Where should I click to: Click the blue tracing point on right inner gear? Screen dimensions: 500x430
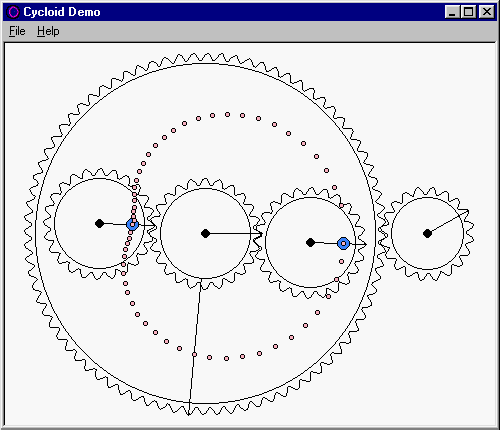[x=343, y=243]
